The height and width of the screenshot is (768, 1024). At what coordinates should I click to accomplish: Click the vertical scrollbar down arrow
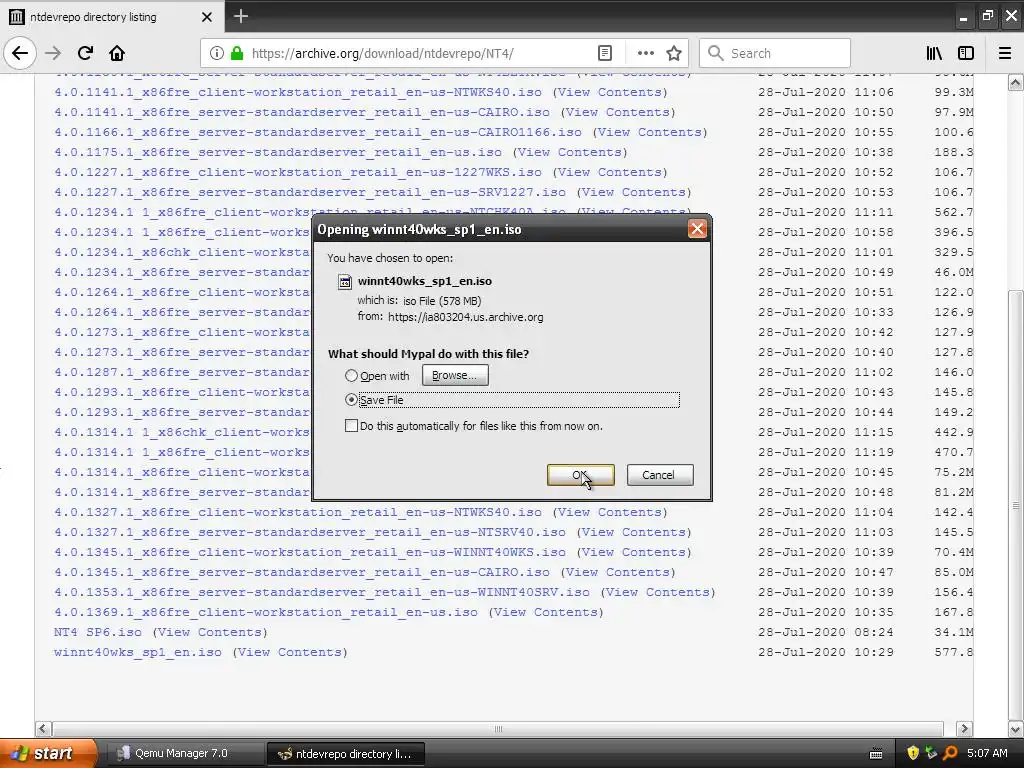pyautogui.click(x=1016, y=728)
